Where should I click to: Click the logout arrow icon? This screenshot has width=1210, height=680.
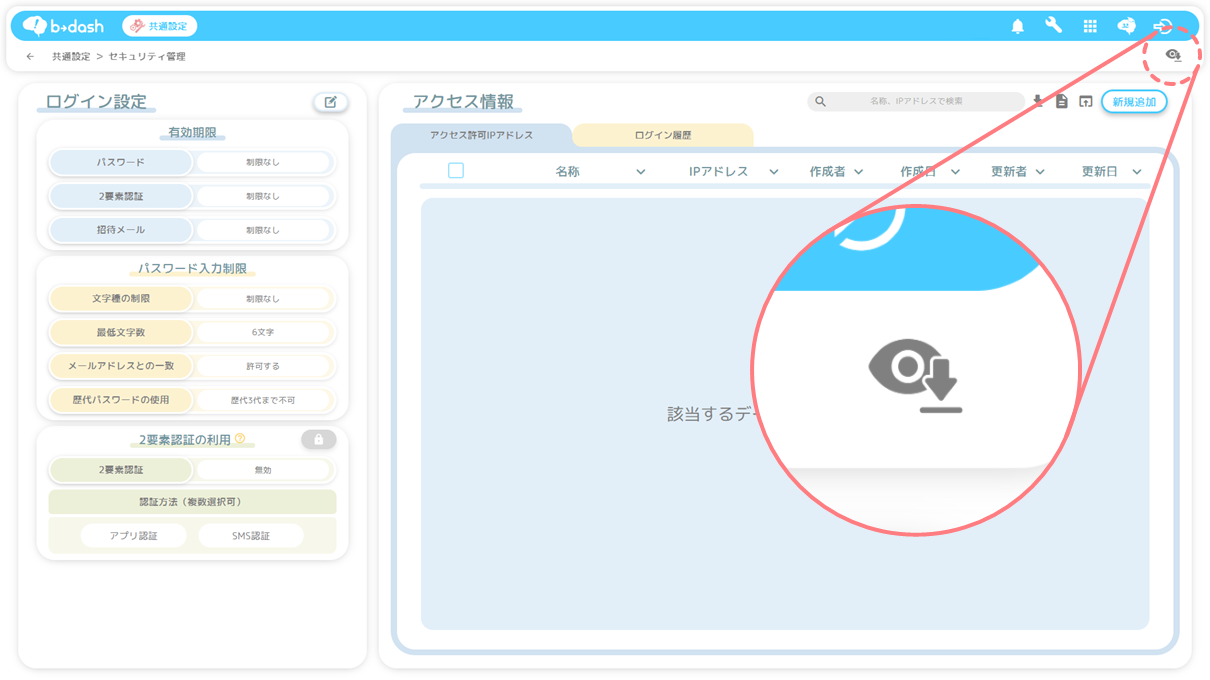point(1162,26)
